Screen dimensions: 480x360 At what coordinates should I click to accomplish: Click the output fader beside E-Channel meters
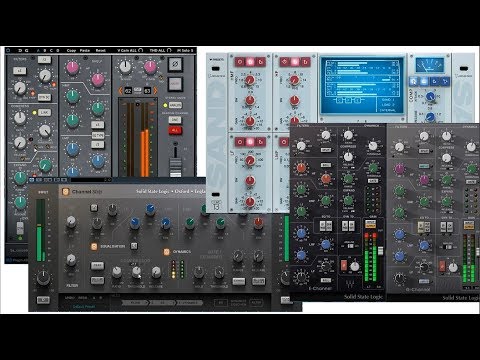click(380, 251)
